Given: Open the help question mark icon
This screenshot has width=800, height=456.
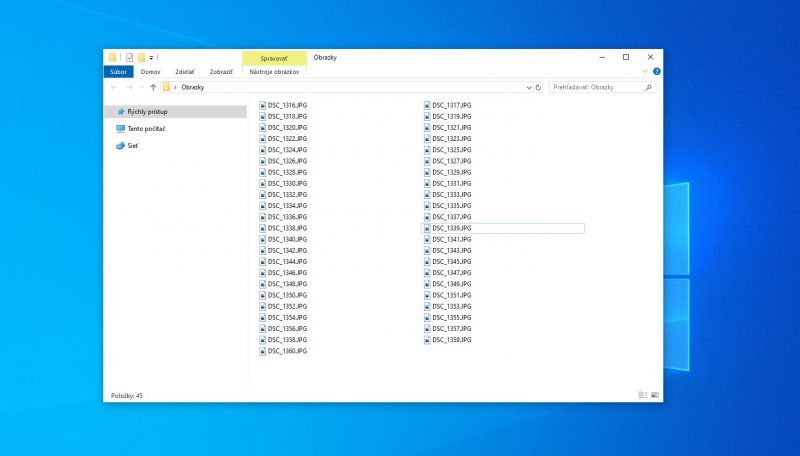Looking at the screenshot, I should click(656, 72).
